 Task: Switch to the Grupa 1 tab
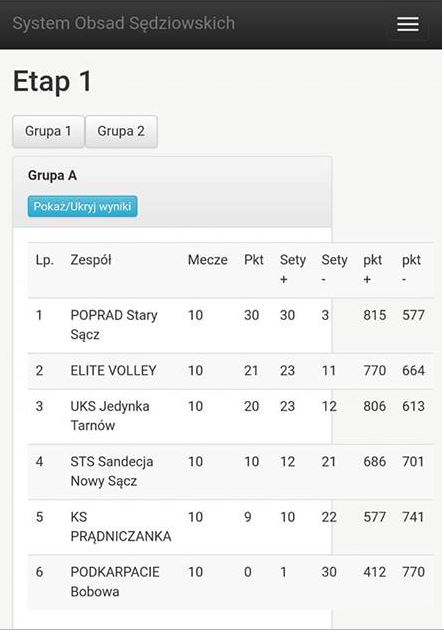[48, 131]
